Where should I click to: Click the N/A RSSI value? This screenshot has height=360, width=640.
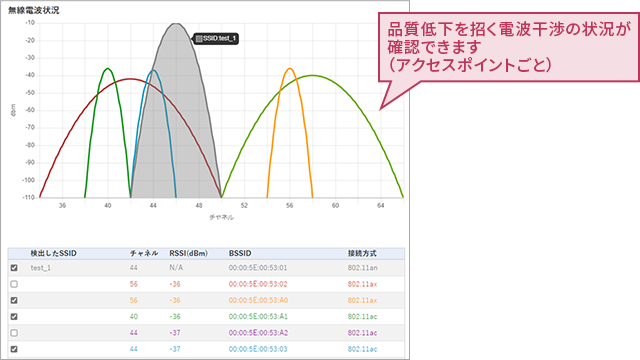point(176,268)
